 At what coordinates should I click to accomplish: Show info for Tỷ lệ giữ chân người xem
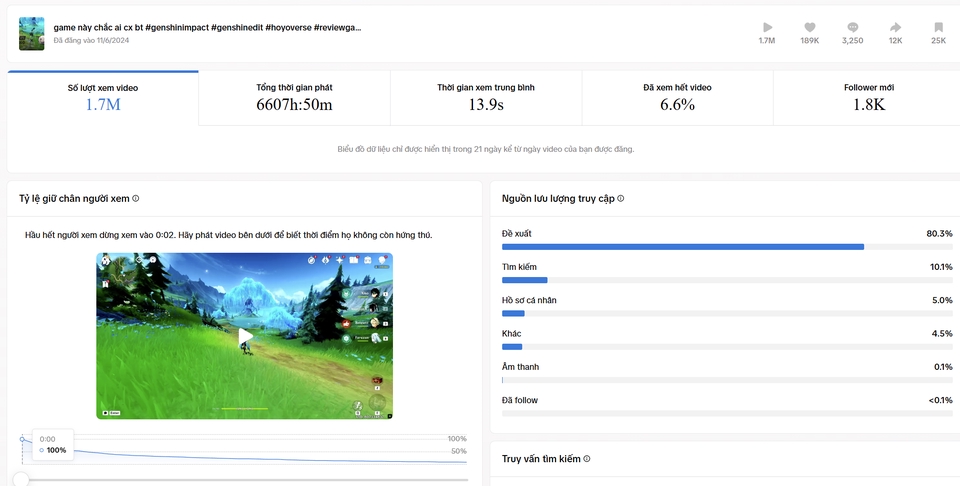click(136, 198)
